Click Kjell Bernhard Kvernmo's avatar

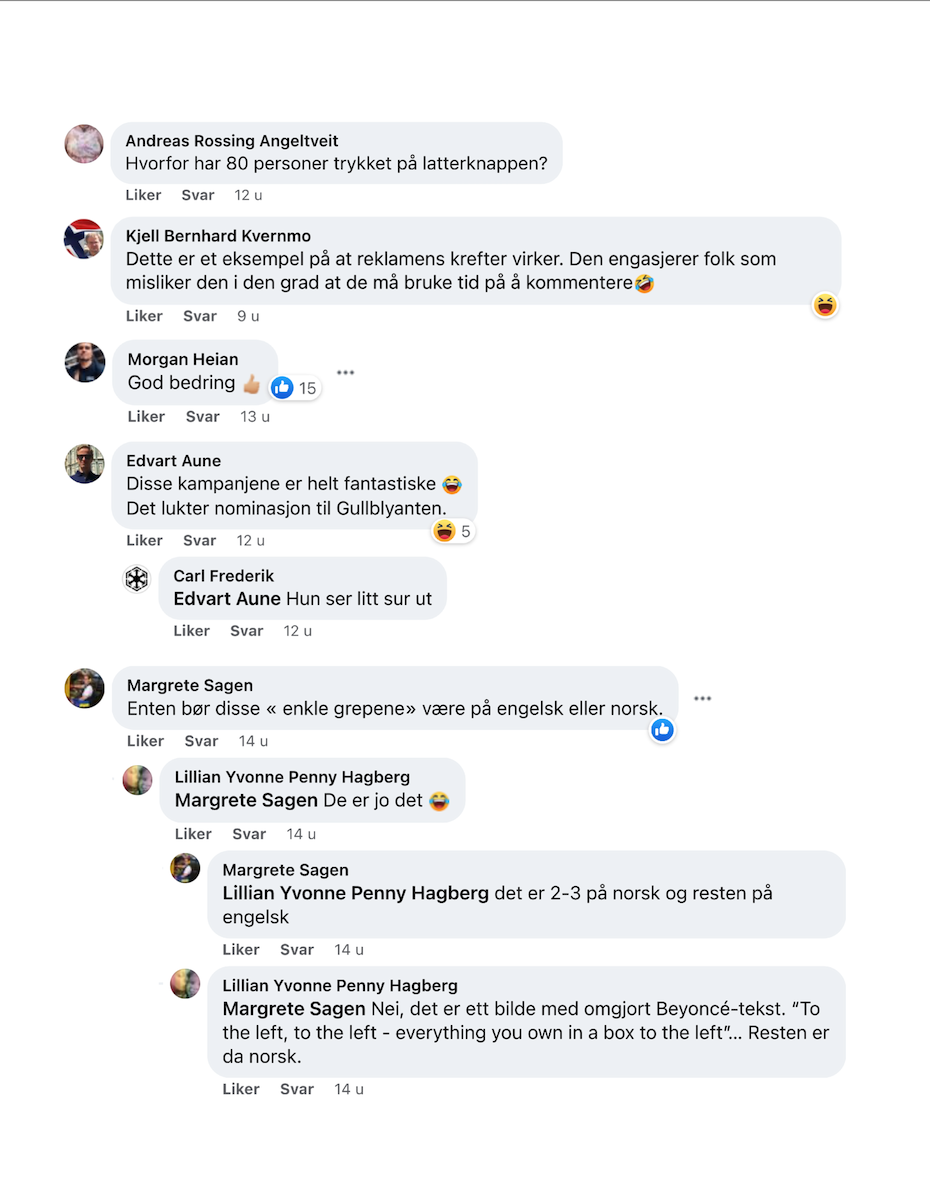coord(84,239)
